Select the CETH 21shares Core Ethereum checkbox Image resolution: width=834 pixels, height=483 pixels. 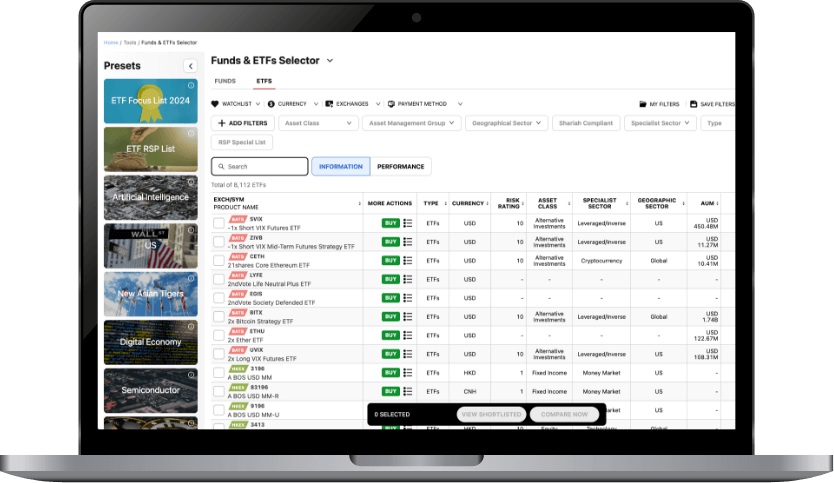coord(219,260)
